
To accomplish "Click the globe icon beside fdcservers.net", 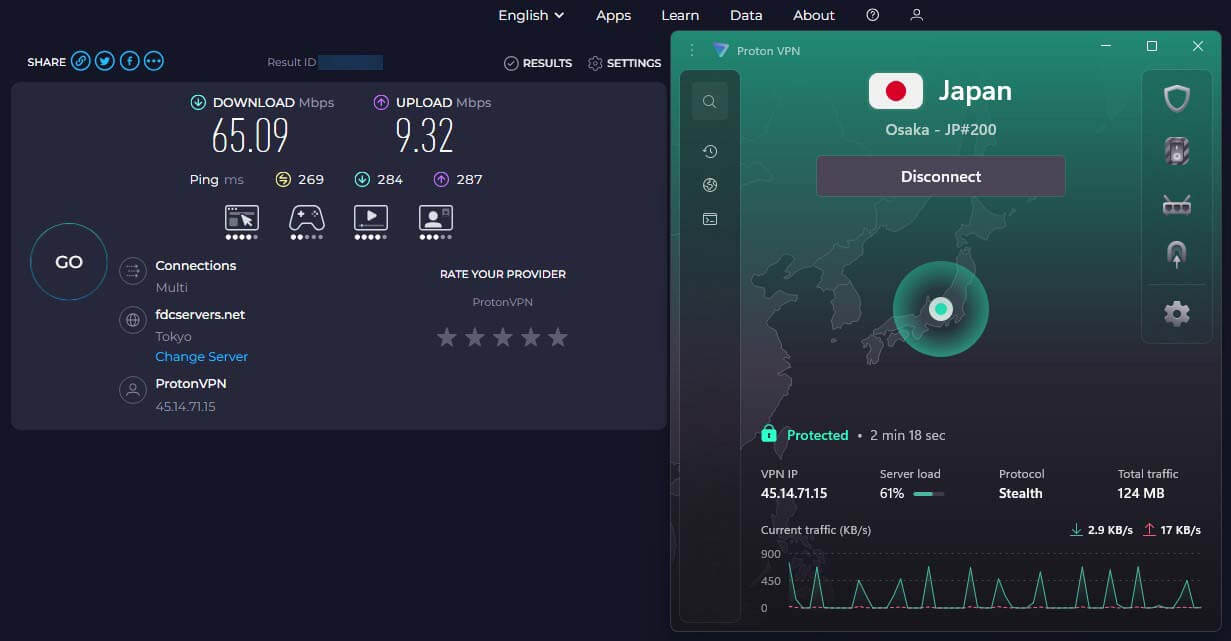I will (133, 320).
